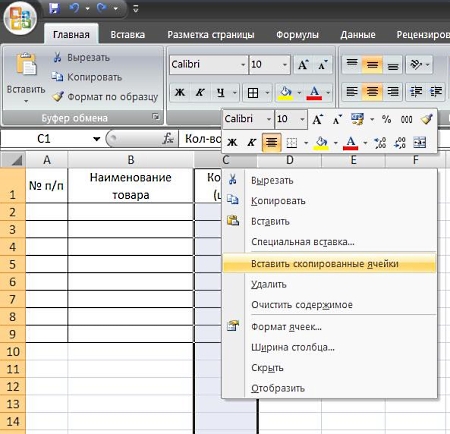Click the borders icon in the ribbon
The width and height of the screenshot is (450, 434).
[253, 93]
